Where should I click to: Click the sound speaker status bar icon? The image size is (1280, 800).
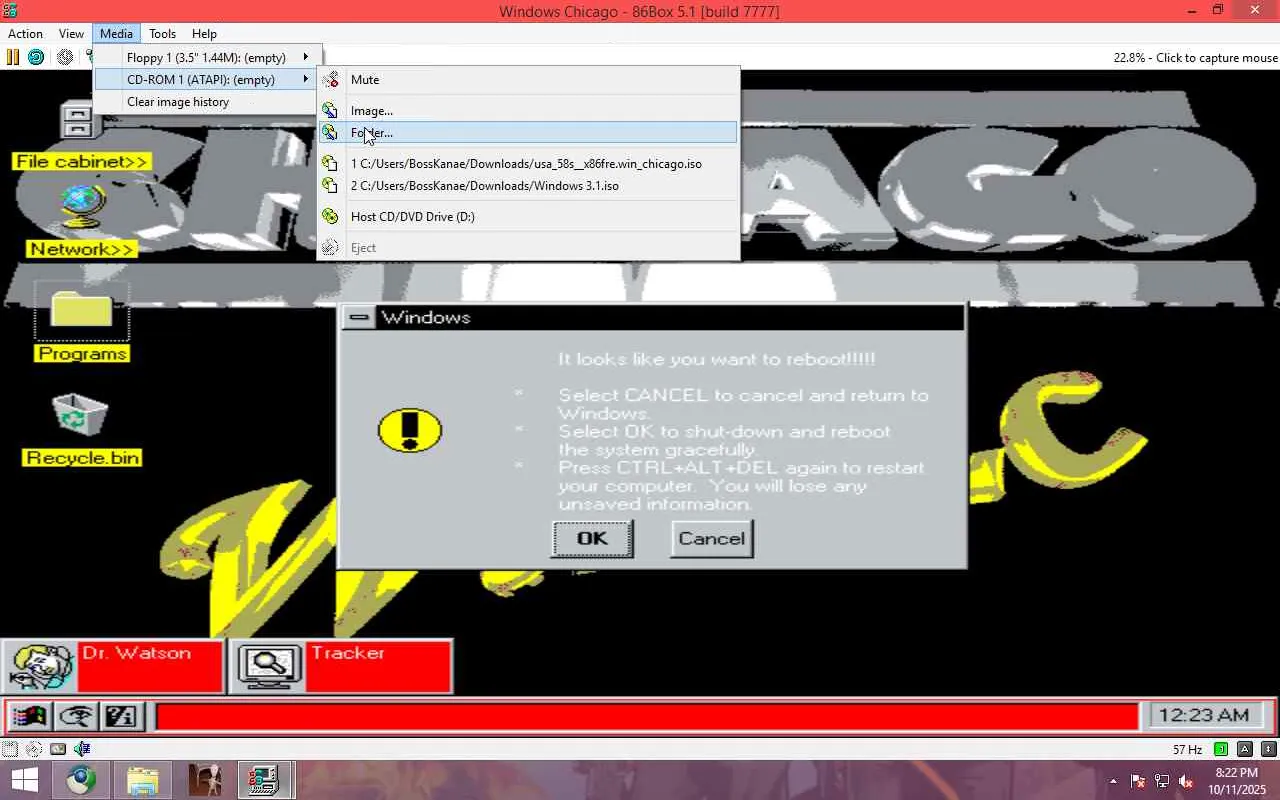(82, 749)
